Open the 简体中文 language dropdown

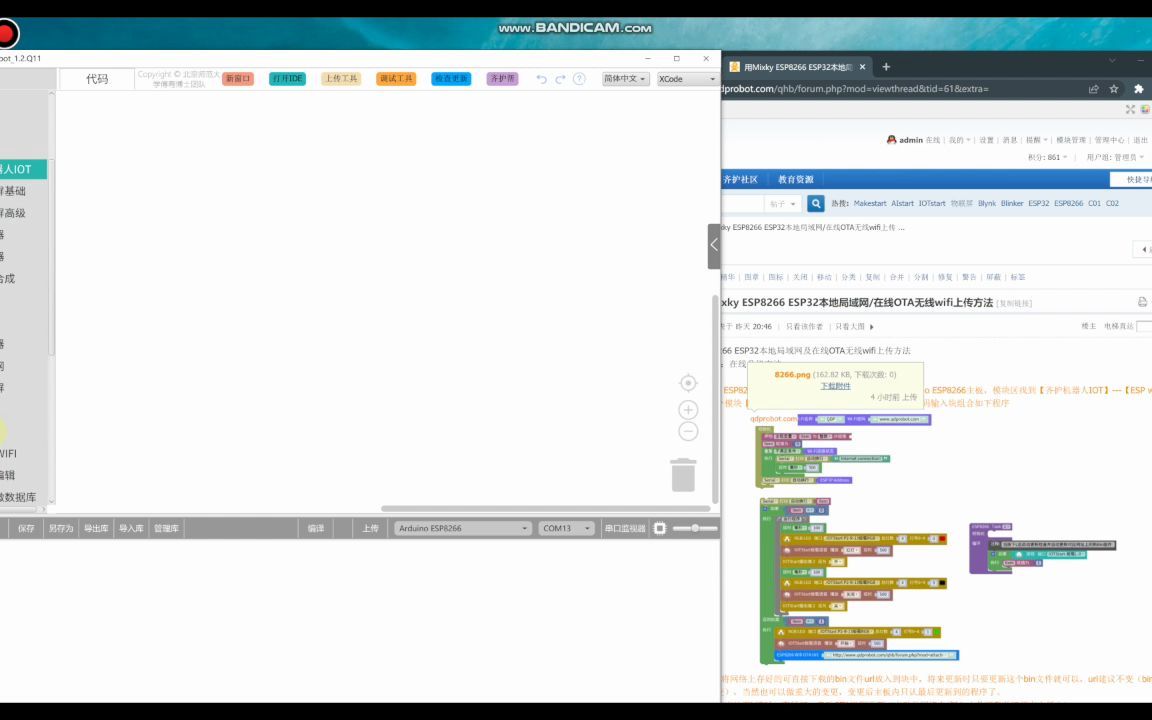(x=624, y=79)
